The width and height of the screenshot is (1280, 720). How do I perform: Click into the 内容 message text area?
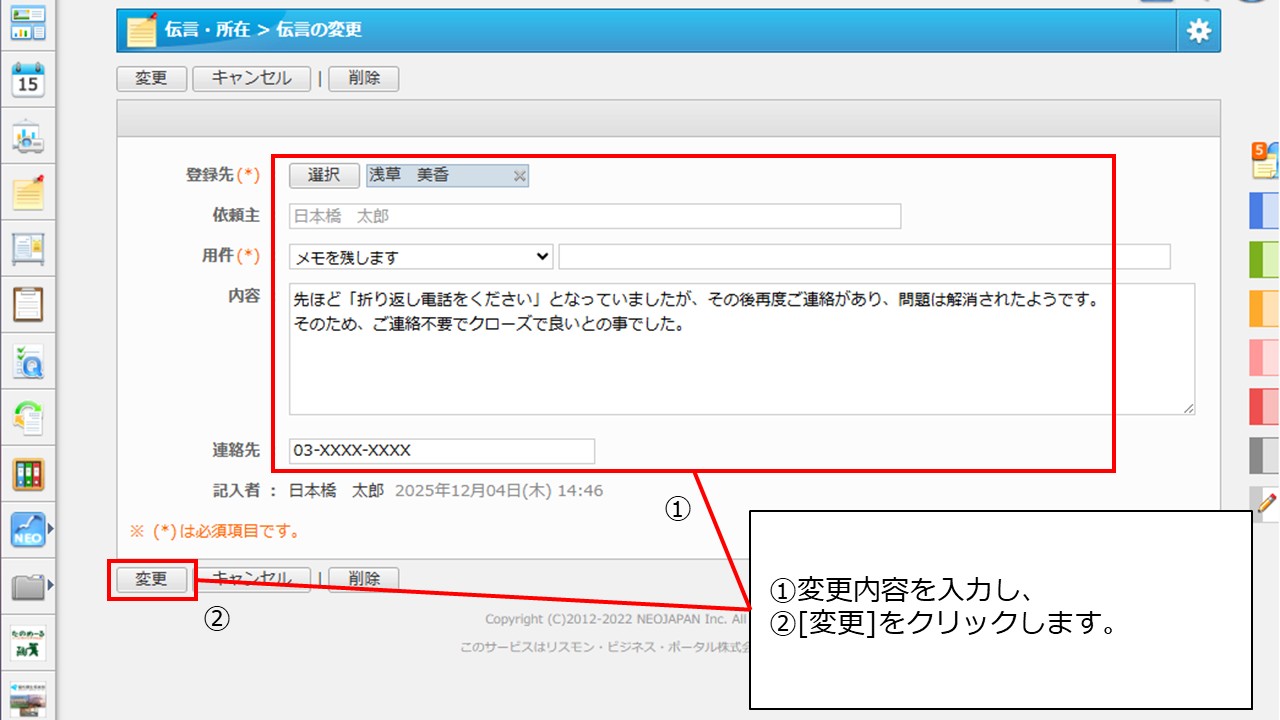click(x=742, y=349)
